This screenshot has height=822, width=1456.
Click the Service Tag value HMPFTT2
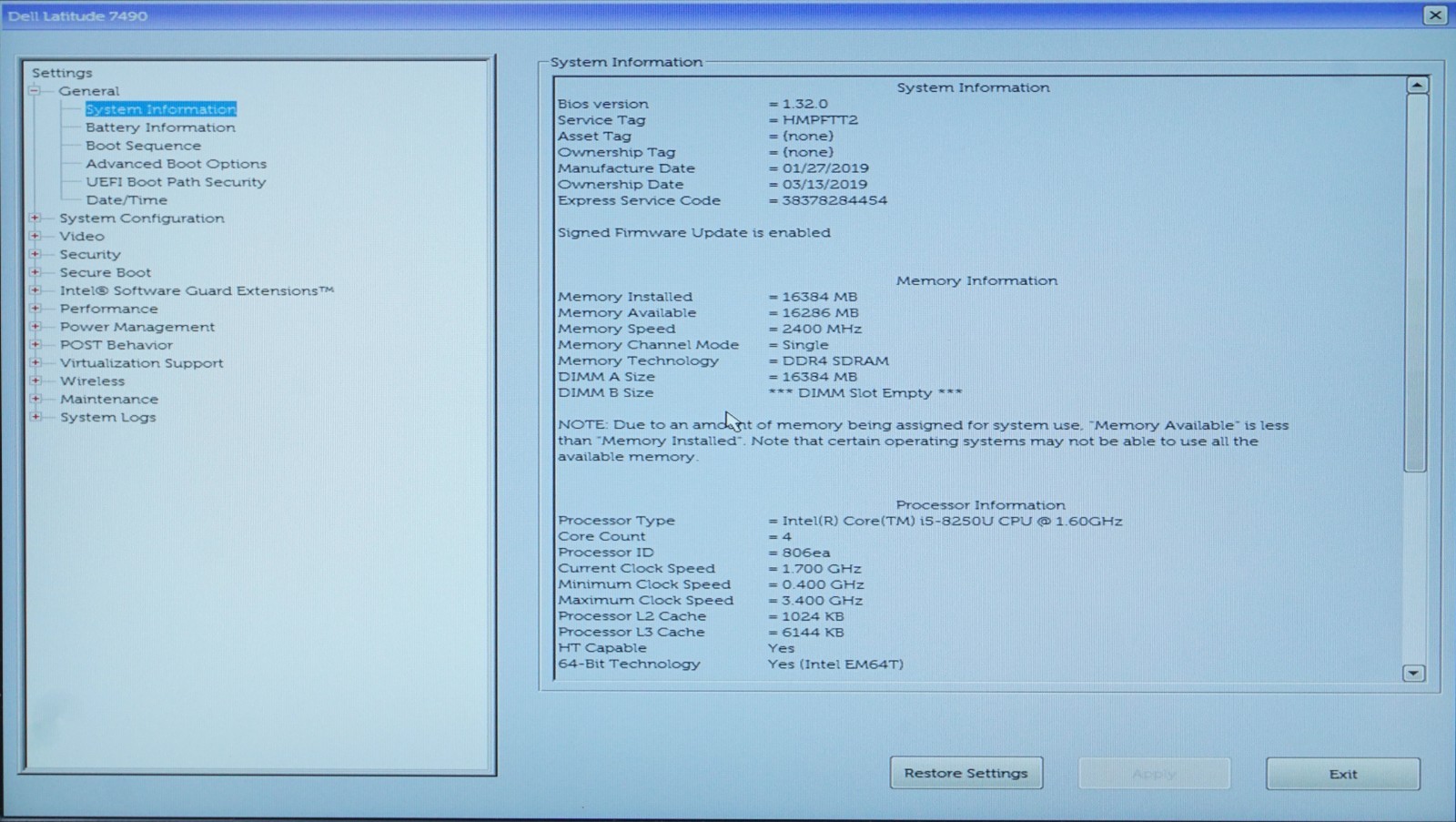(820, 120)
